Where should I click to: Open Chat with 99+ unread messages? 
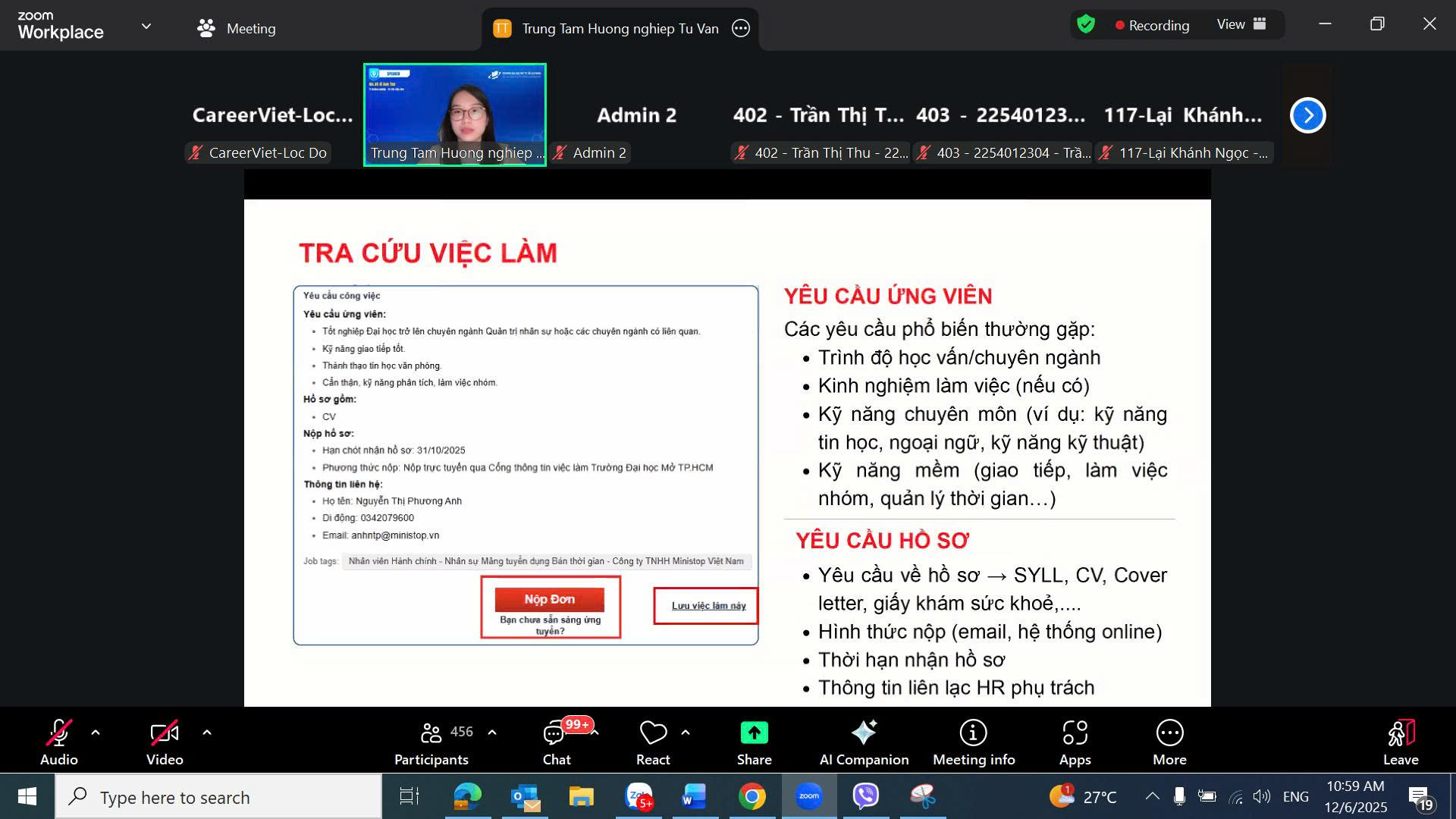(556, 741)
